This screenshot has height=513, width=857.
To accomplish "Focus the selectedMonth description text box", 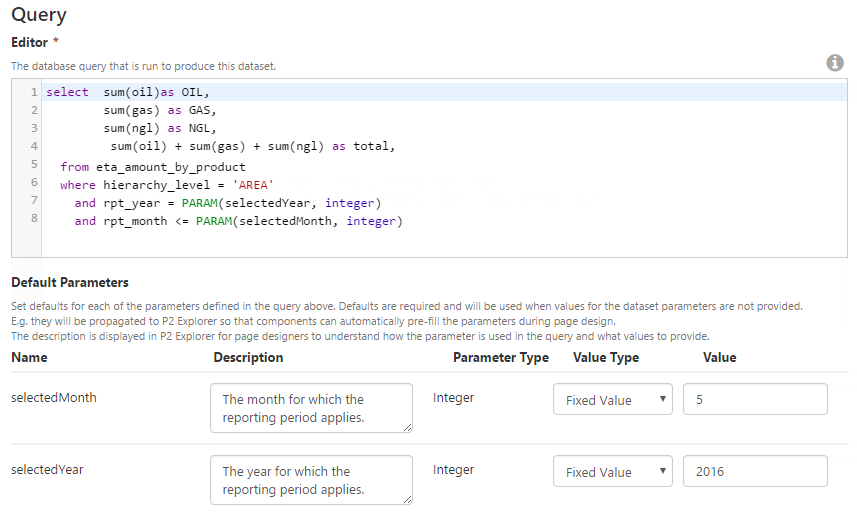I will click(x=310, y=408).
